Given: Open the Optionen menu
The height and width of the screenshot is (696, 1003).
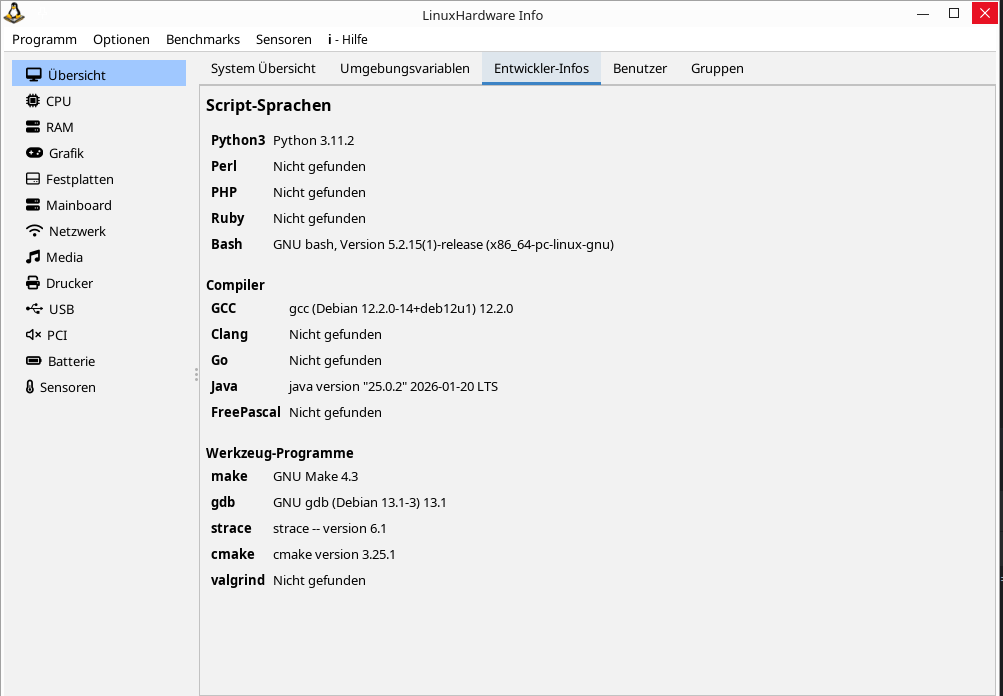Looking at the screenshot, I should point(121,39).
